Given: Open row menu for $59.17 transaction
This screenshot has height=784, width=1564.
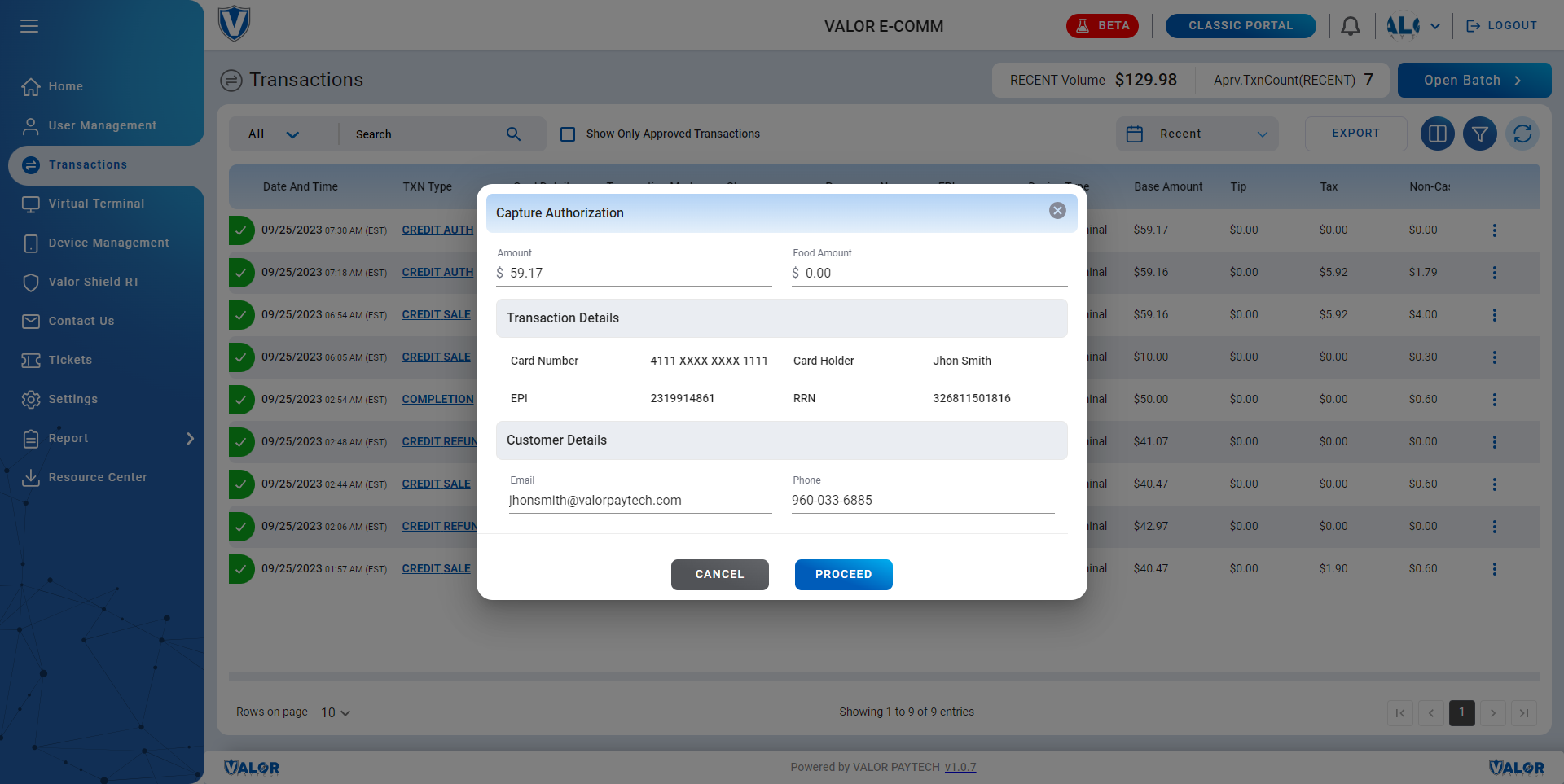Looking at the screenshot, I should pos(1495,230).
